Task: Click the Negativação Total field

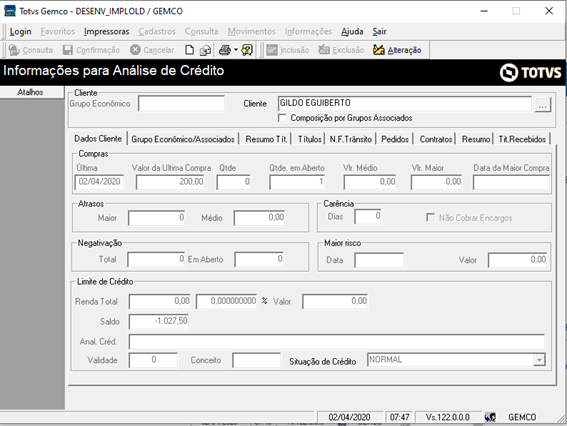Action: click(x=156, y=259)
